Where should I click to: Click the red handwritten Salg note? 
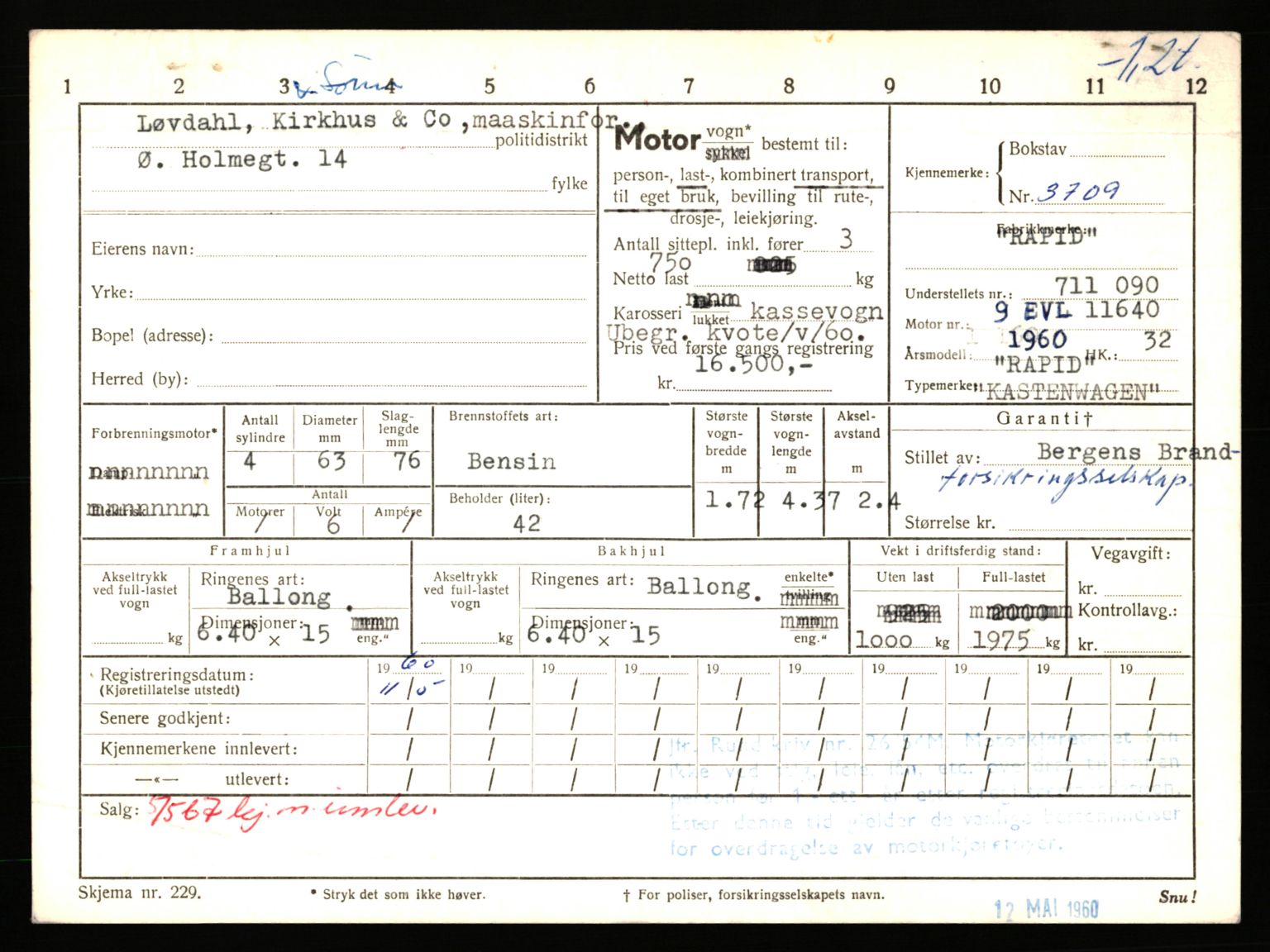(292, 811)
